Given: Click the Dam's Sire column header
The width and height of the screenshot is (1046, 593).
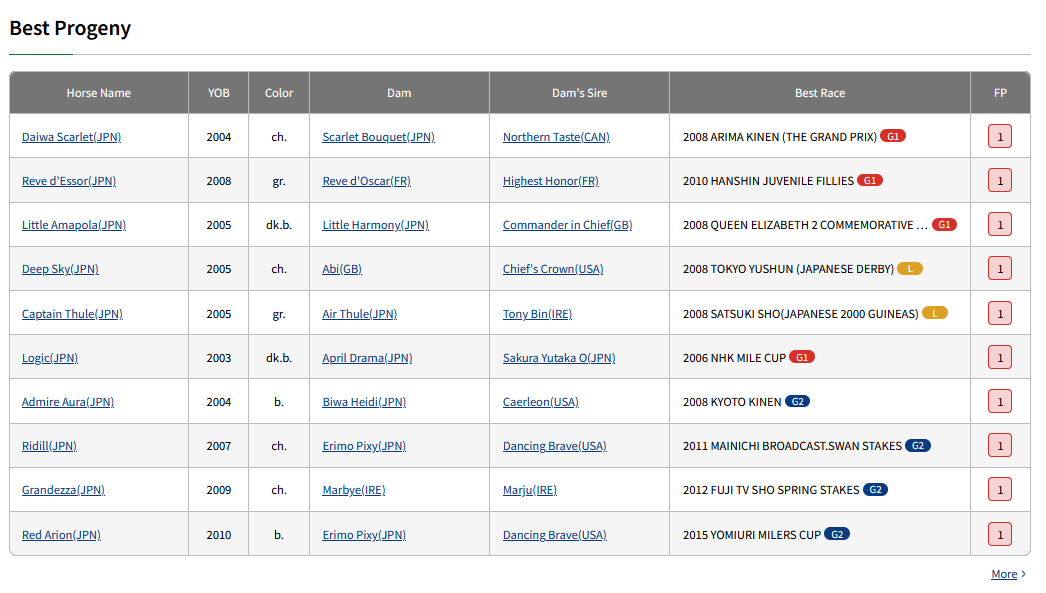Looking at the screenshot, I should (x=580, y=93).
